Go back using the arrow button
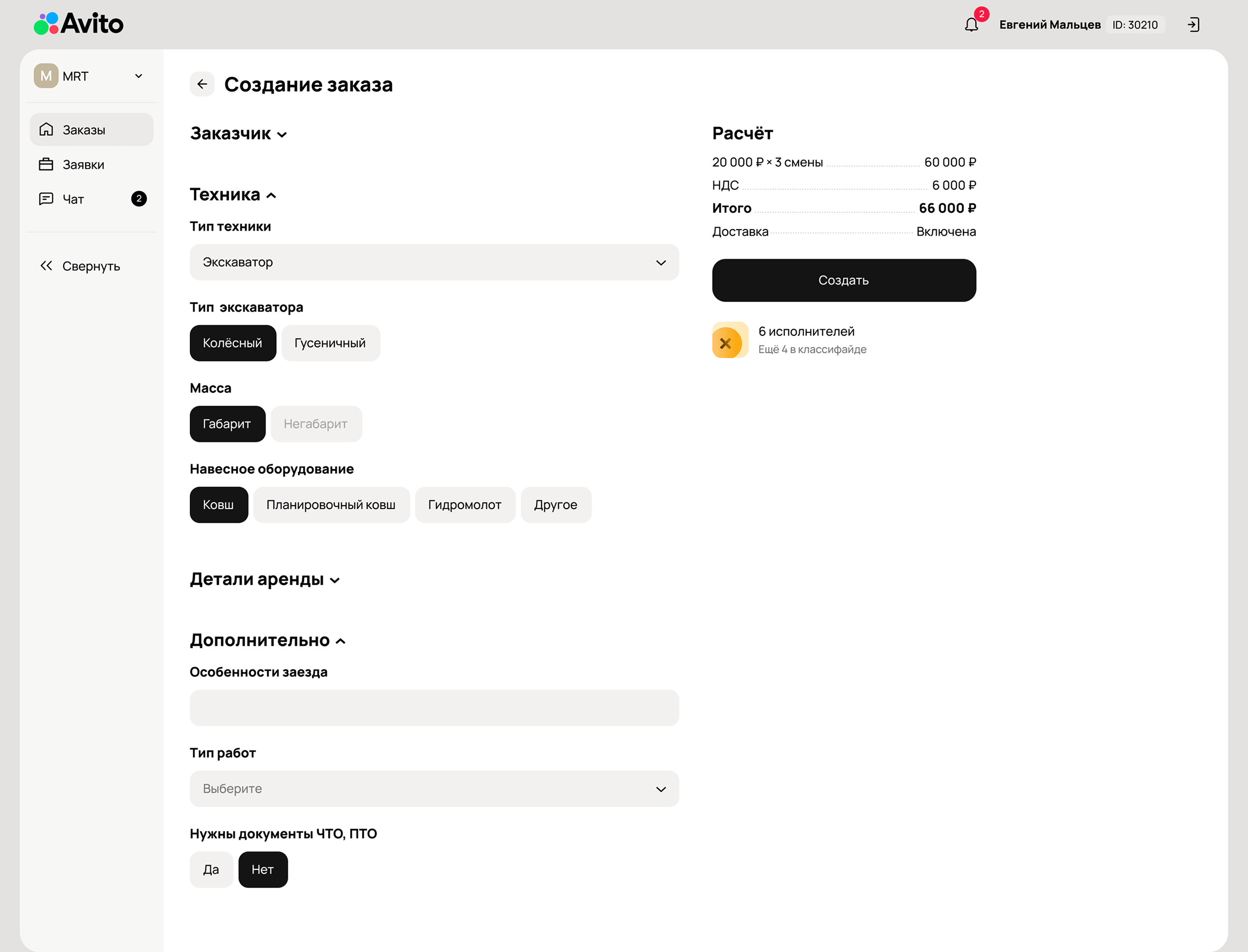This screenshot has width=1248, height=952. click(x=202, y=84)
